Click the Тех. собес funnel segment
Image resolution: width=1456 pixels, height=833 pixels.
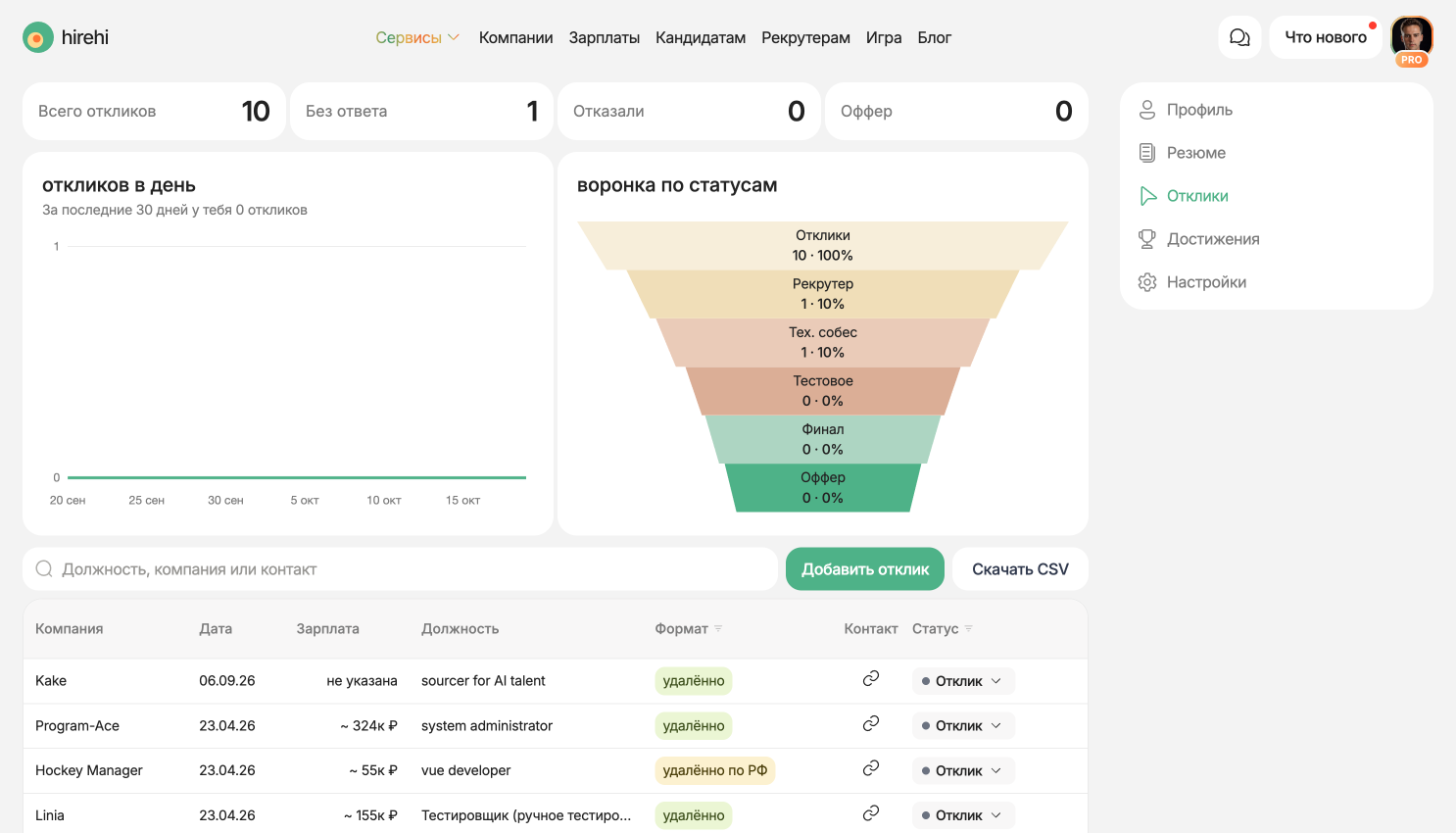[x=823, y=342]
